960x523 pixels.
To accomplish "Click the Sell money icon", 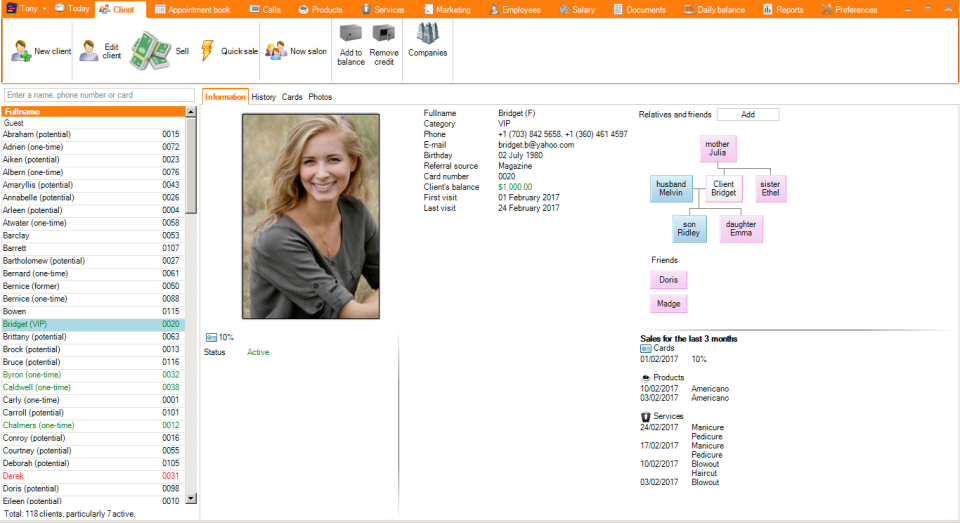I will point(150,51).
